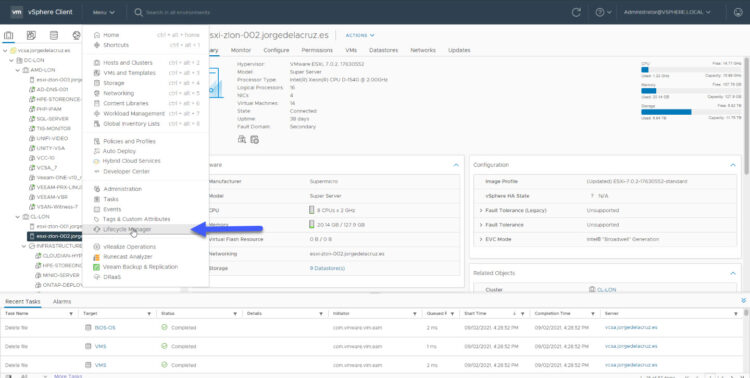
Task: Open the help question mark menu
Action: click(x=603, y=12)
